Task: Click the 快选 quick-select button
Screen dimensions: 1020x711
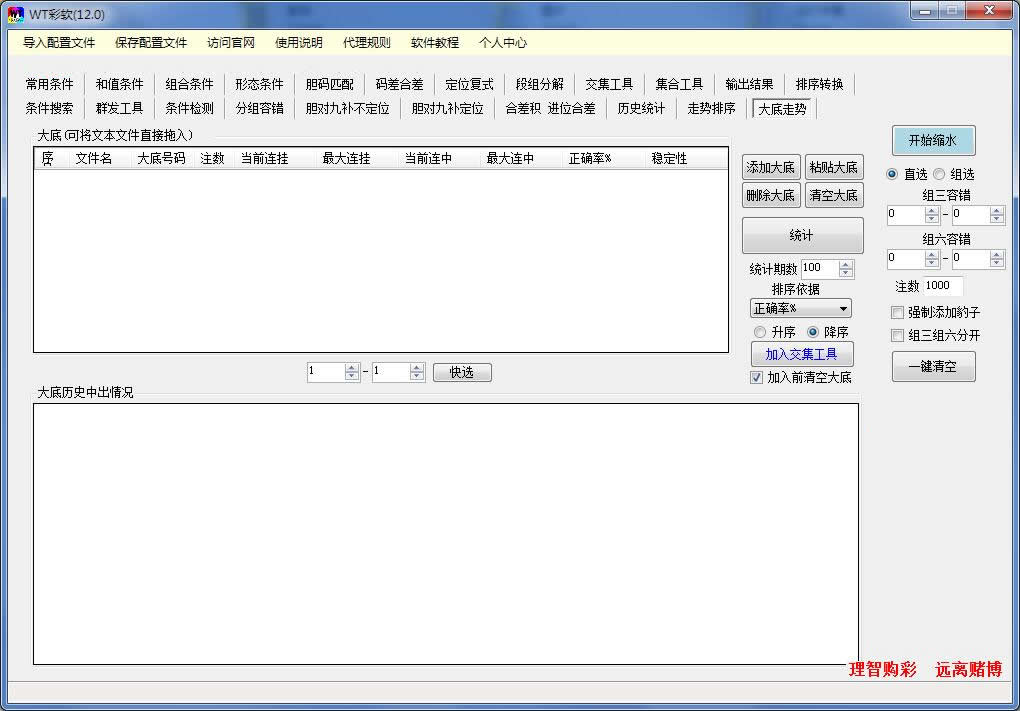Action: [x=461, y=372]
